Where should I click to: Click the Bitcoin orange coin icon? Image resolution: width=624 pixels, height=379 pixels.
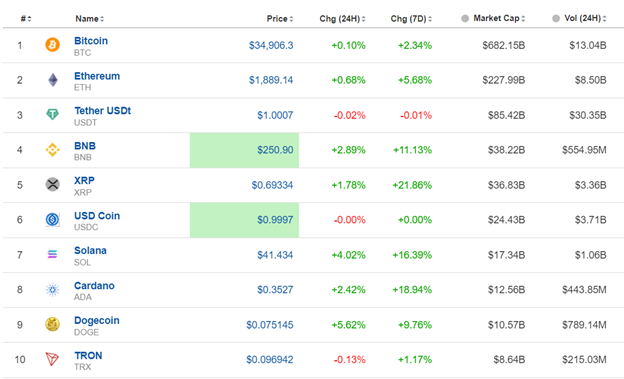click(53, 45)
